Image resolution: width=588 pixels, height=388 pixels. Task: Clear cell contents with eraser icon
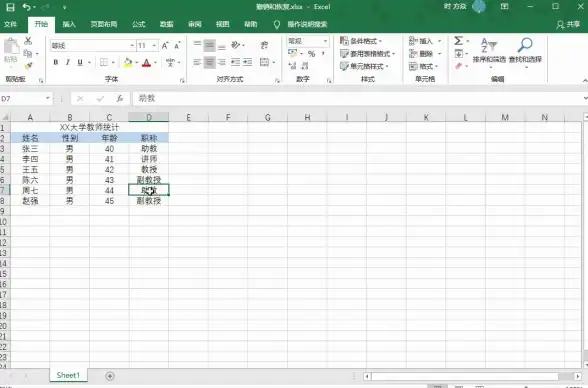pyautogui.click(x=459, y=66)
